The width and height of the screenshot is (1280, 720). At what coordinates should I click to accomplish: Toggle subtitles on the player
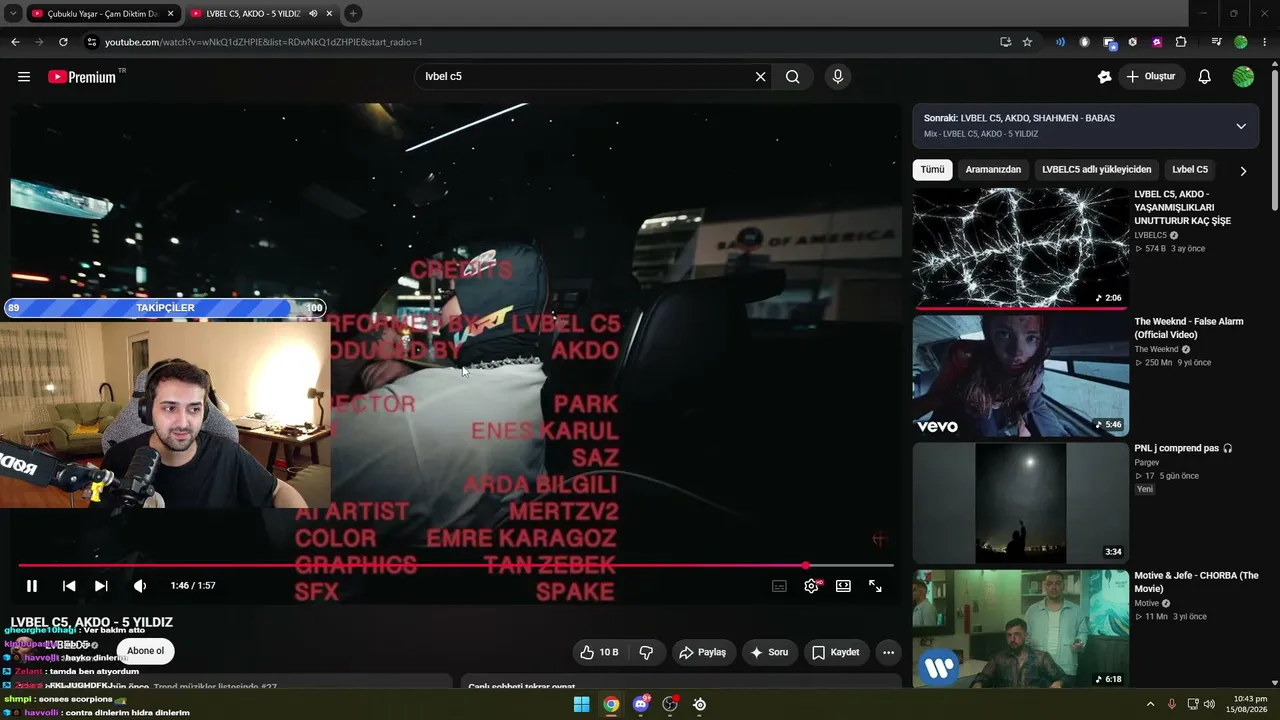(x=779, y=586)
